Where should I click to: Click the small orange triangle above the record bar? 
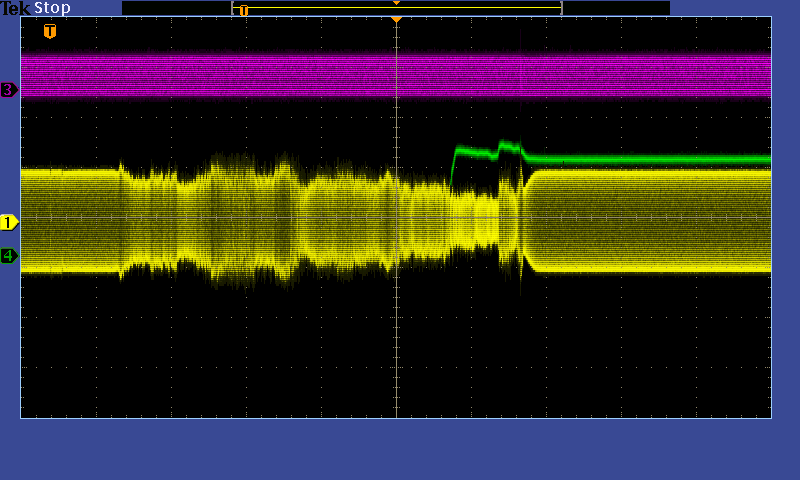pyautogui.click(x=396, y=3)
